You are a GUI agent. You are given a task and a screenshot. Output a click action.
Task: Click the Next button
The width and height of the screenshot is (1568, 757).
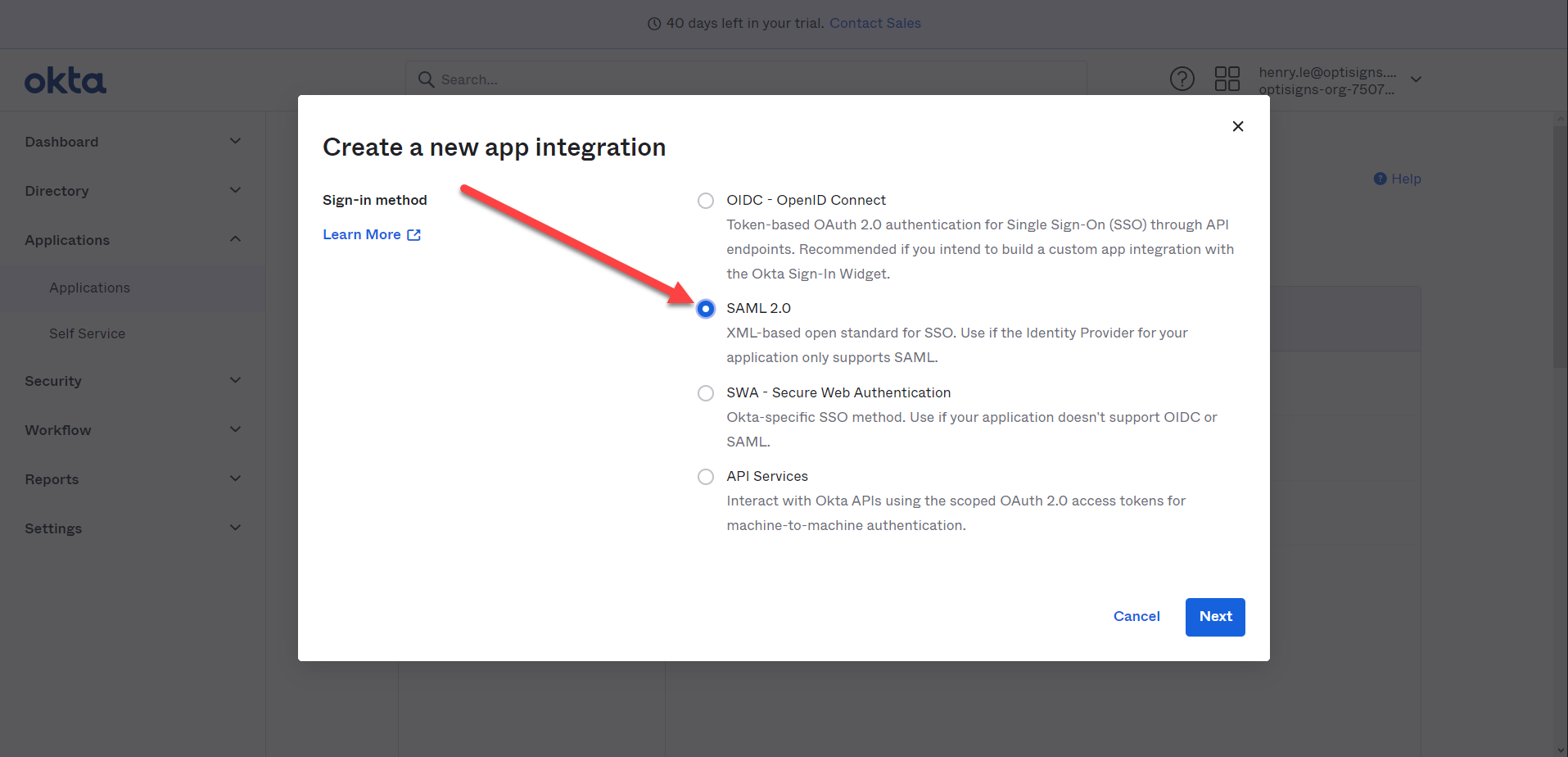point(1214,617)
